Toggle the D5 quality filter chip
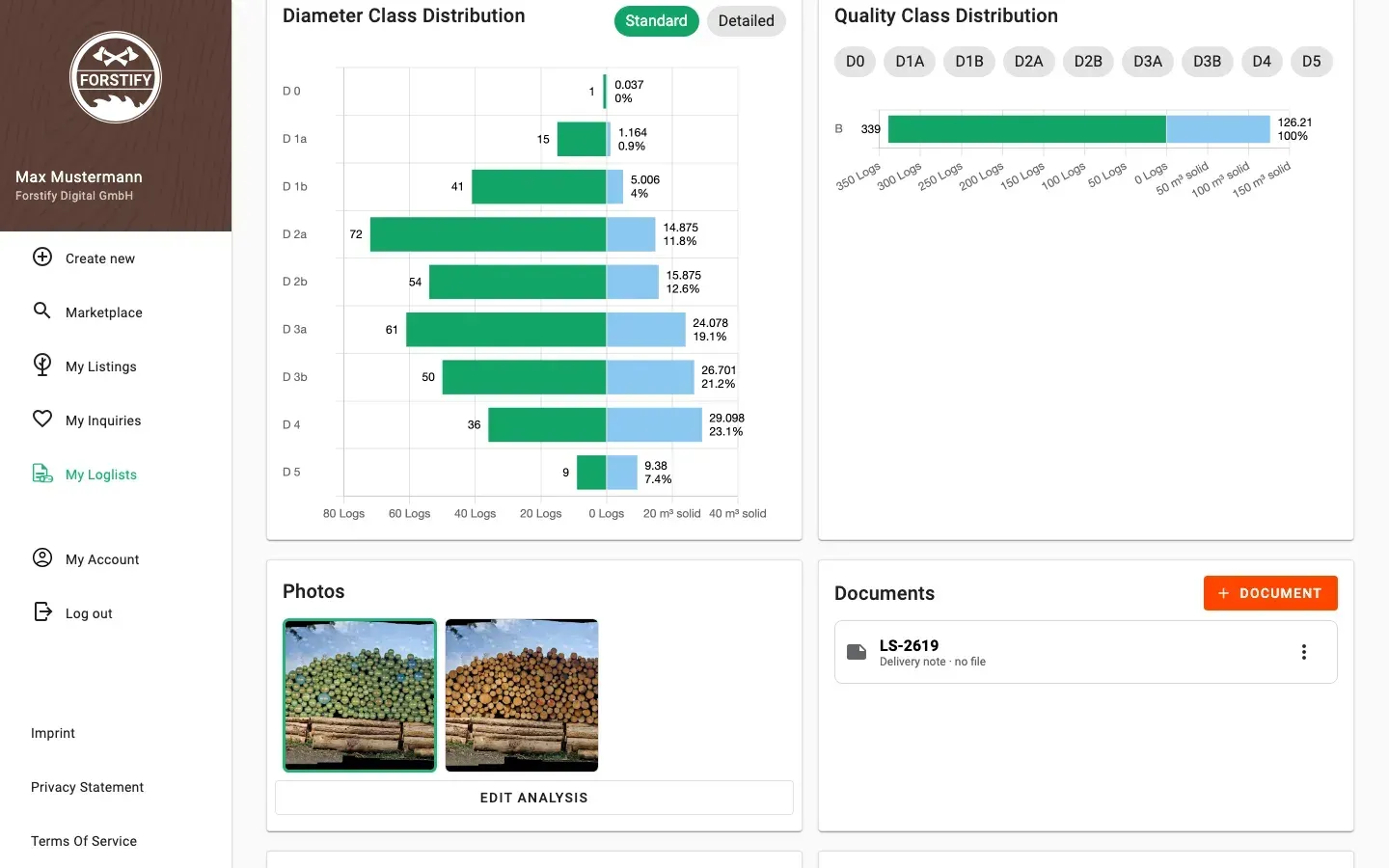Image resolution: width=1389 pixels, height=868 pixels. tap(1312, 62)
